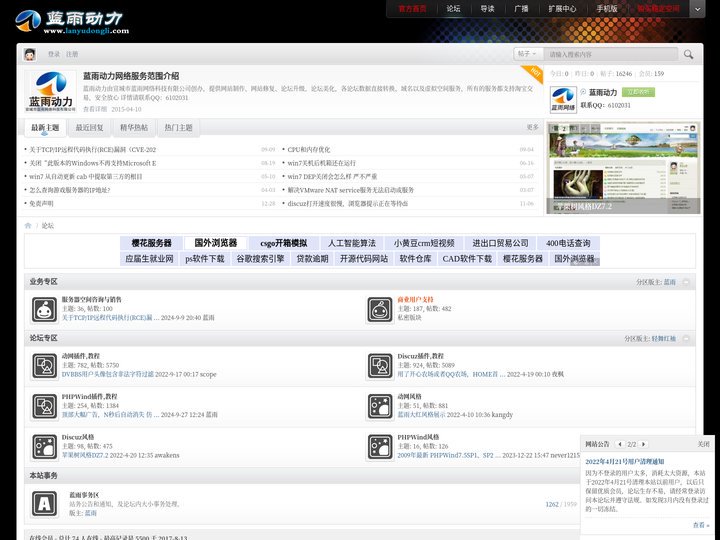Screen dimensions: 720x540
Task: Collapse the 业务专区 section
Action: click(x=686, y=282)
